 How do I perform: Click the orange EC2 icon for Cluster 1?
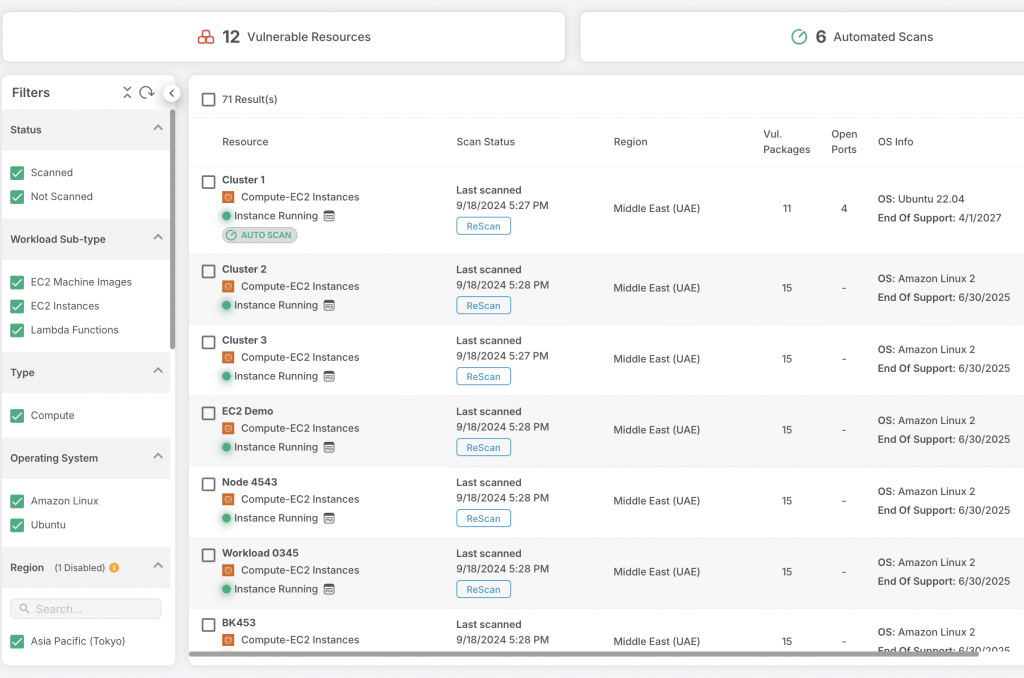pyautogui.click(x=228, y=198)
